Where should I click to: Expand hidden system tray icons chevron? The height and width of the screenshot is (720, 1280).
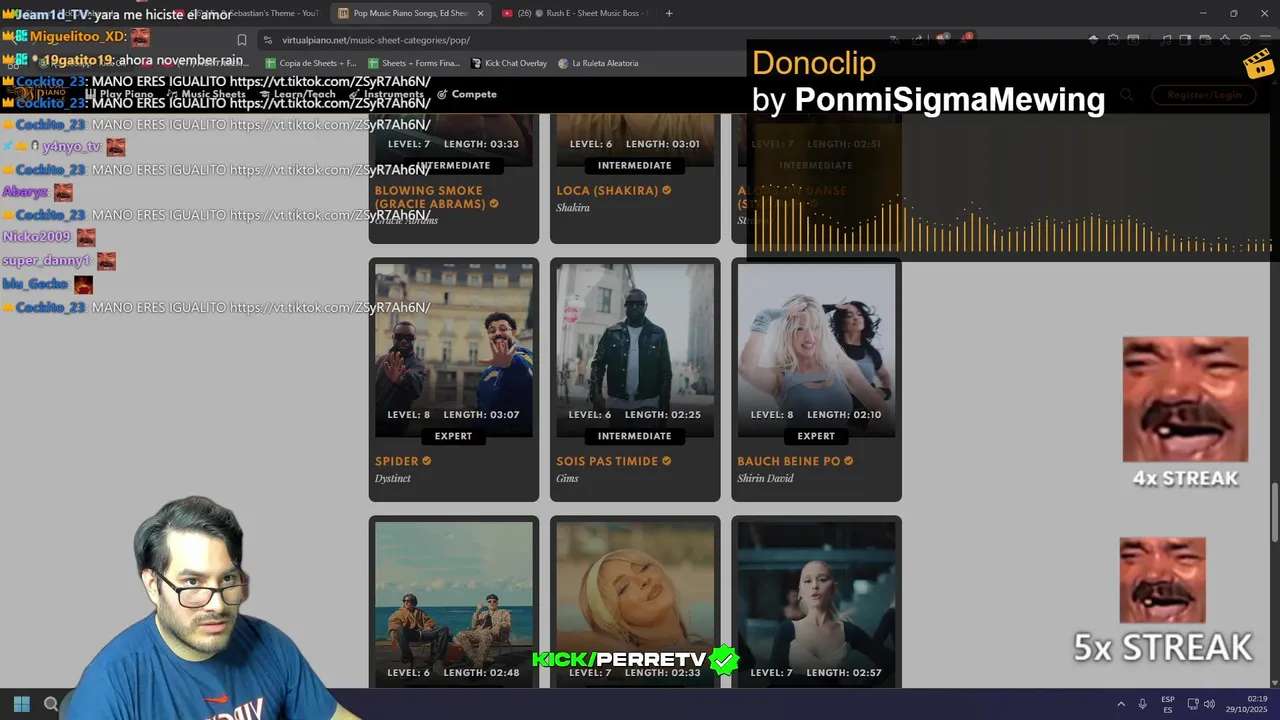pyautogui.click(x=1121, y=704)
